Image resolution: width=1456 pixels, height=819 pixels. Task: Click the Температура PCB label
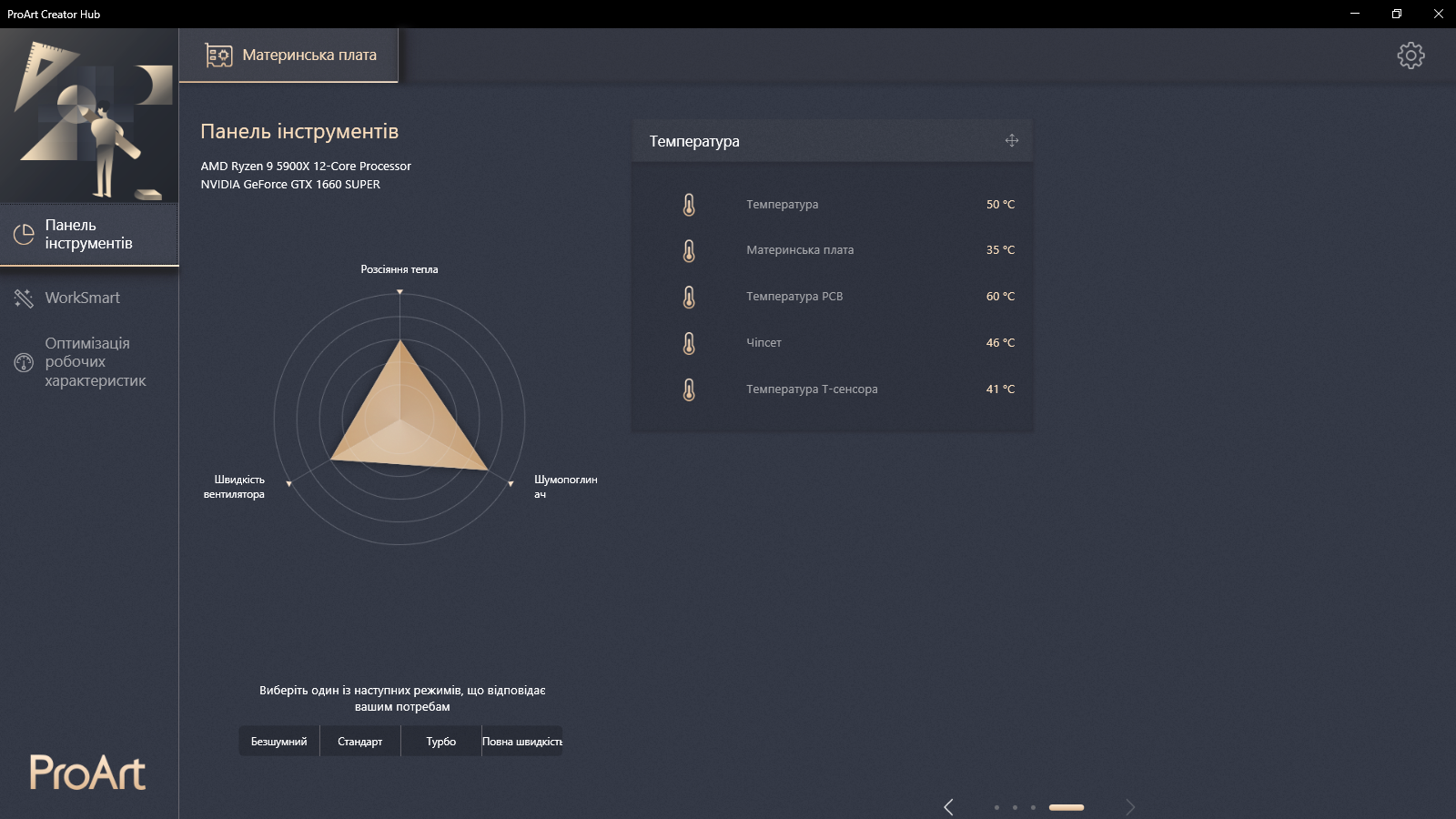794,297
